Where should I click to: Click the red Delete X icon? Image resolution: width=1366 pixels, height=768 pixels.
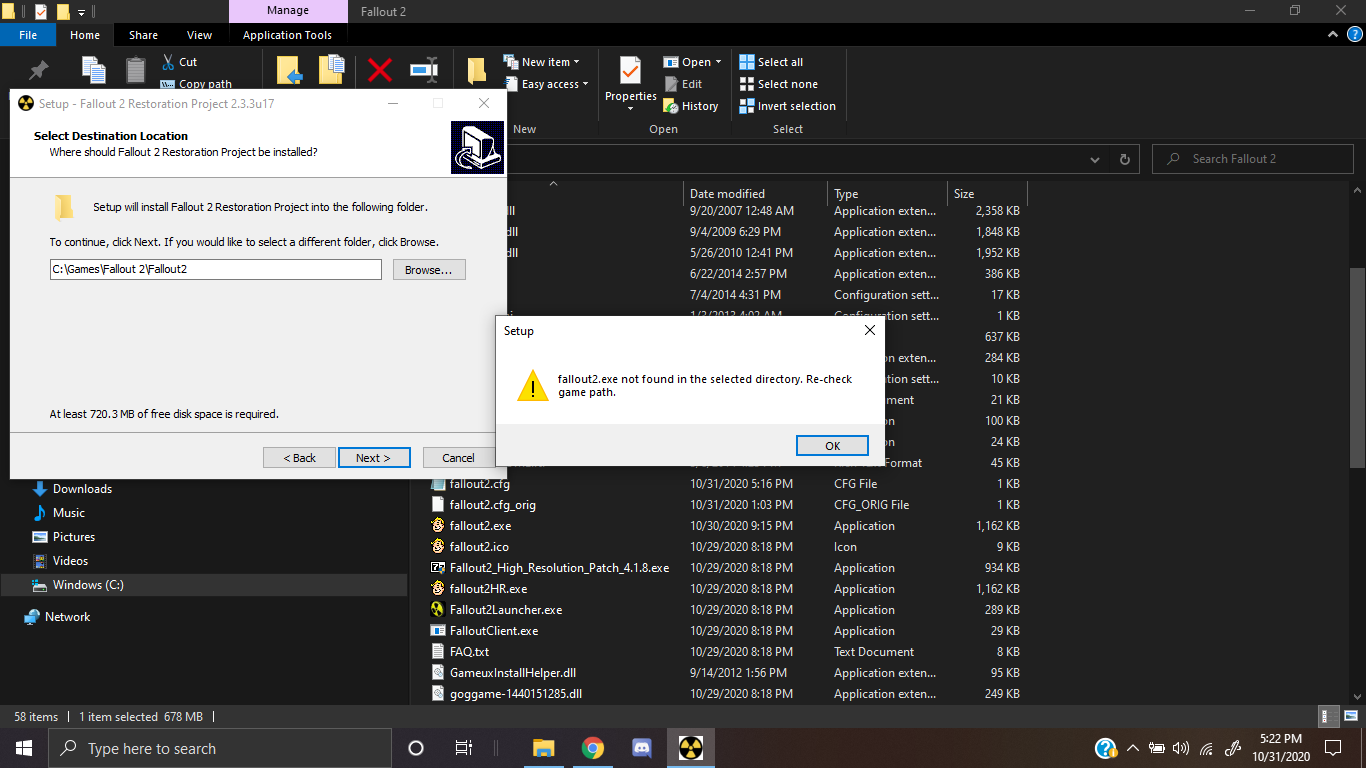point(380,70)
